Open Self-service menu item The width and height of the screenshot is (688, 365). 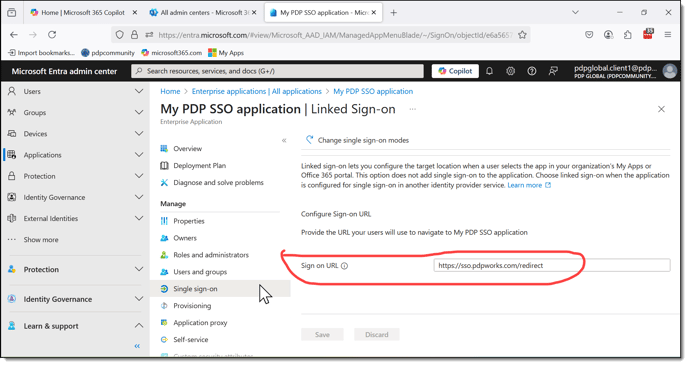[190, 340]
